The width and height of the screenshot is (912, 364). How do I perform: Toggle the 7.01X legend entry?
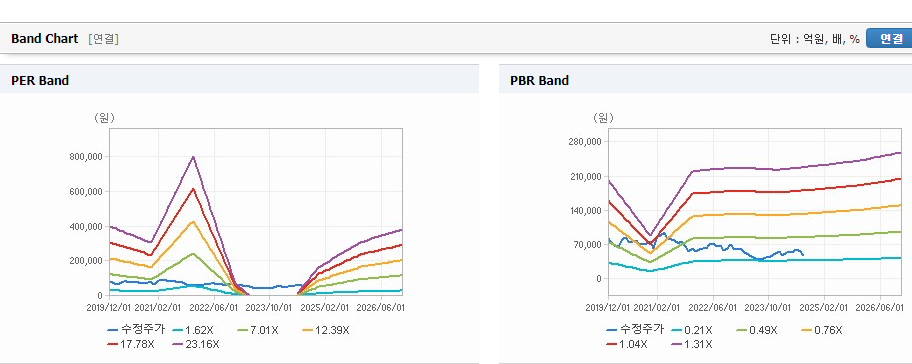point(258,330)
